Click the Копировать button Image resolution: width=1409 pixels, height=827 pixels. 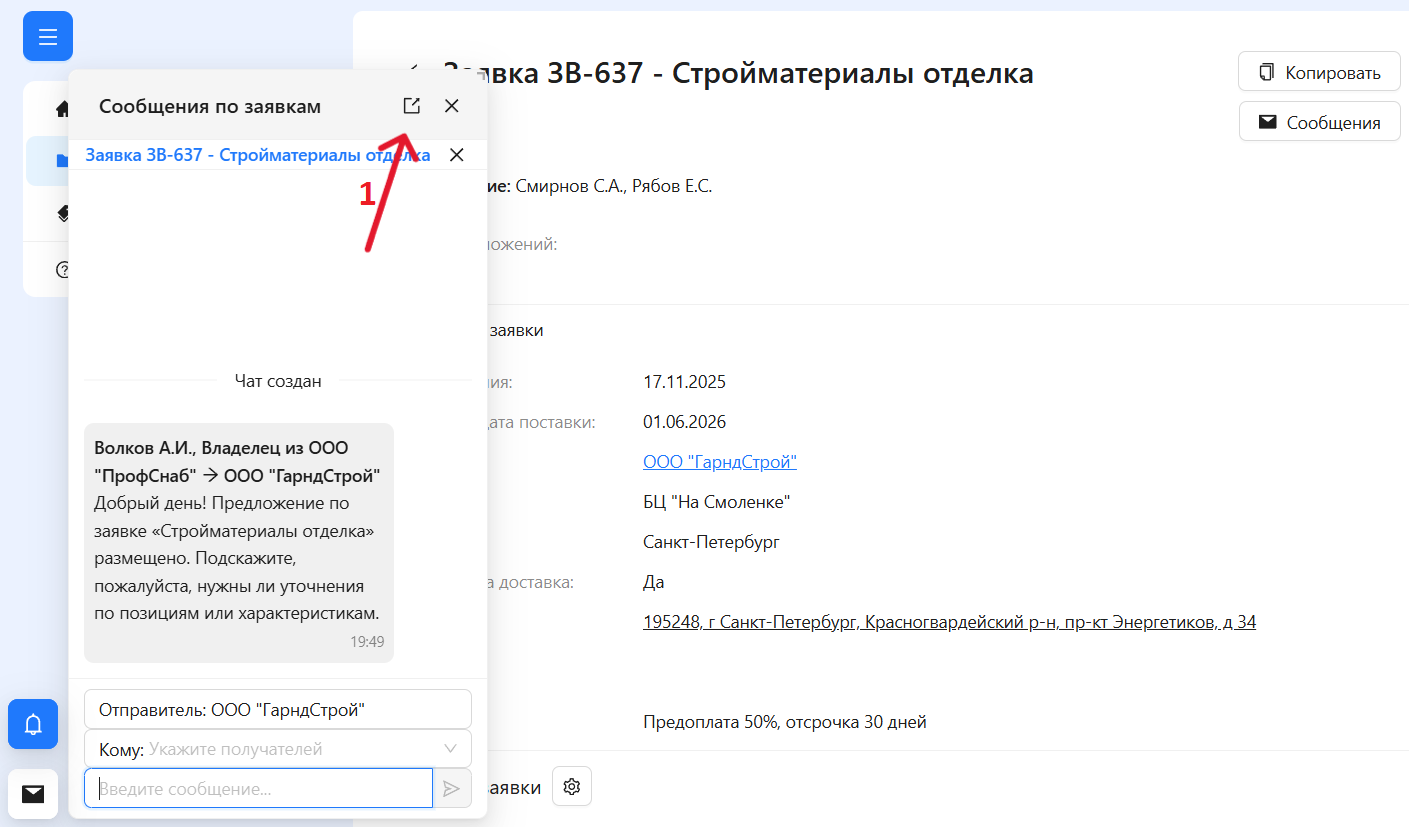coord(1318,71)
